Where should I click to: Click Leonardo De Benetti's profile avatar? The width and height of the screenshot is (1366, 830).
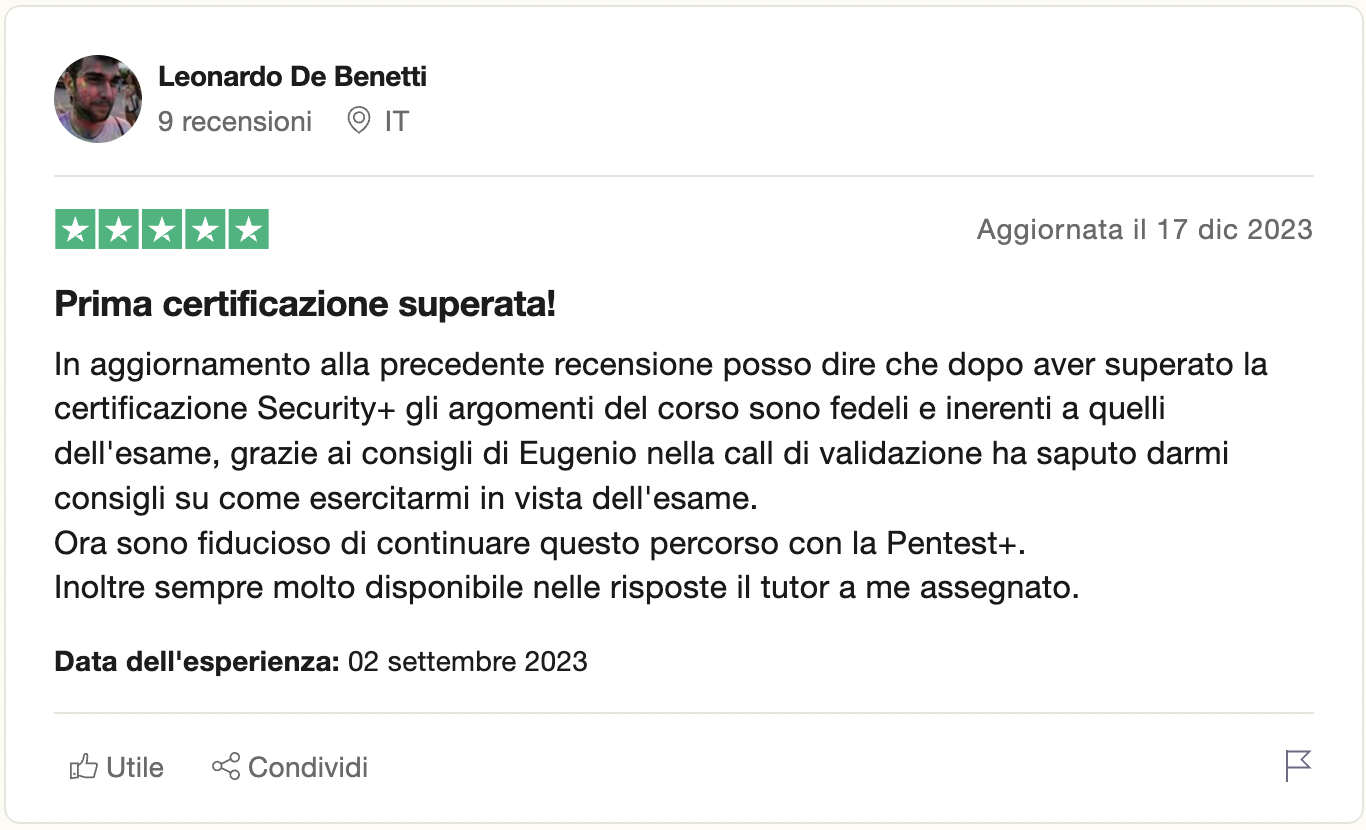coord(97,99)
